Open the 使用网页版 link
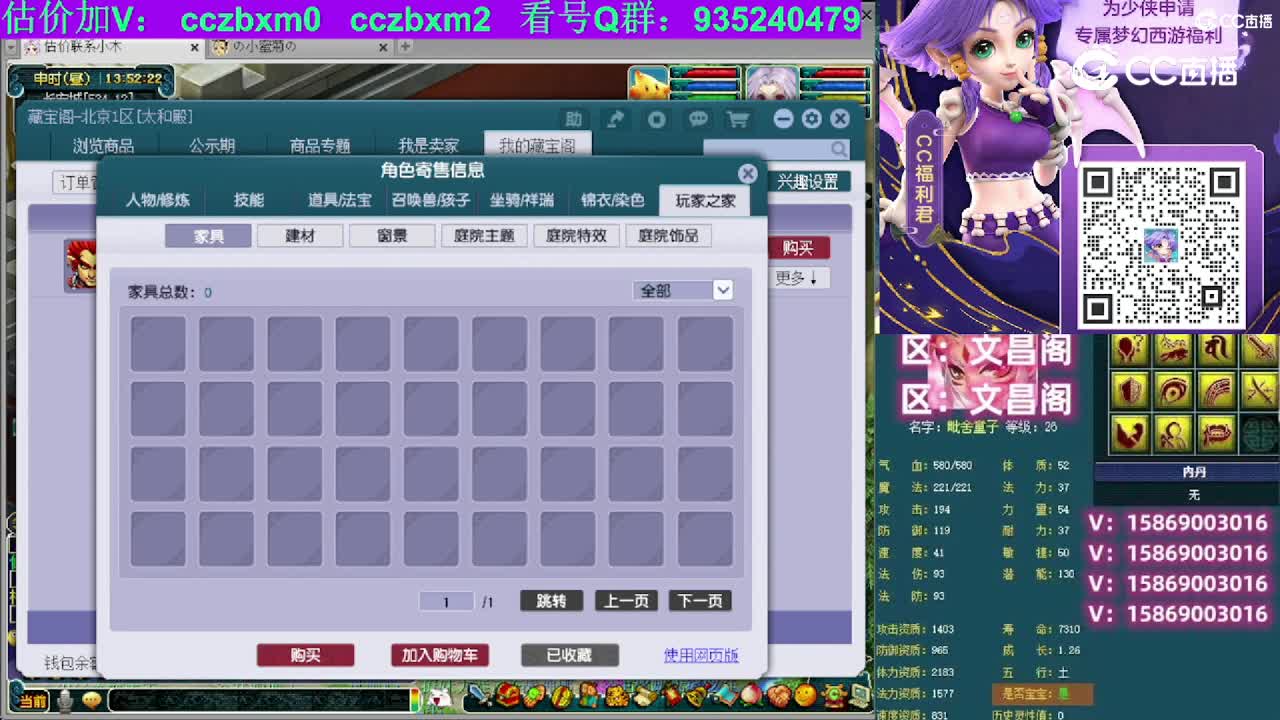The height and width of the screenshot is (720, 1280). 701,655
